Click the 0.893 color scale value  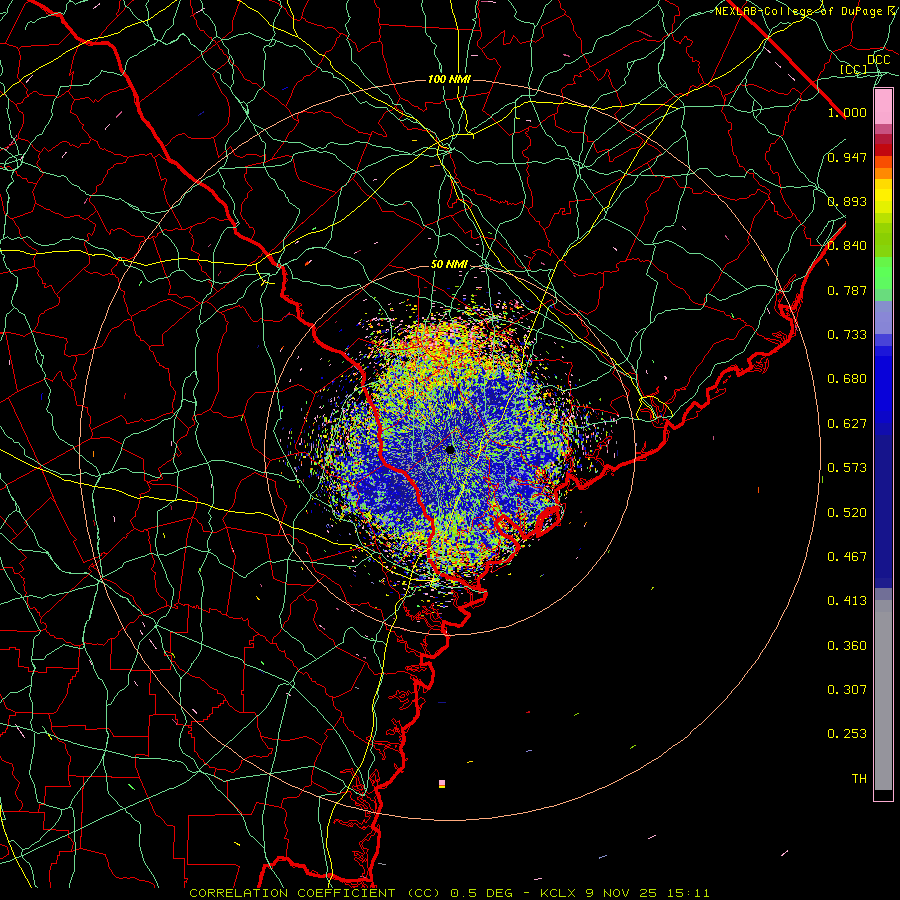(x=847, y=201)
